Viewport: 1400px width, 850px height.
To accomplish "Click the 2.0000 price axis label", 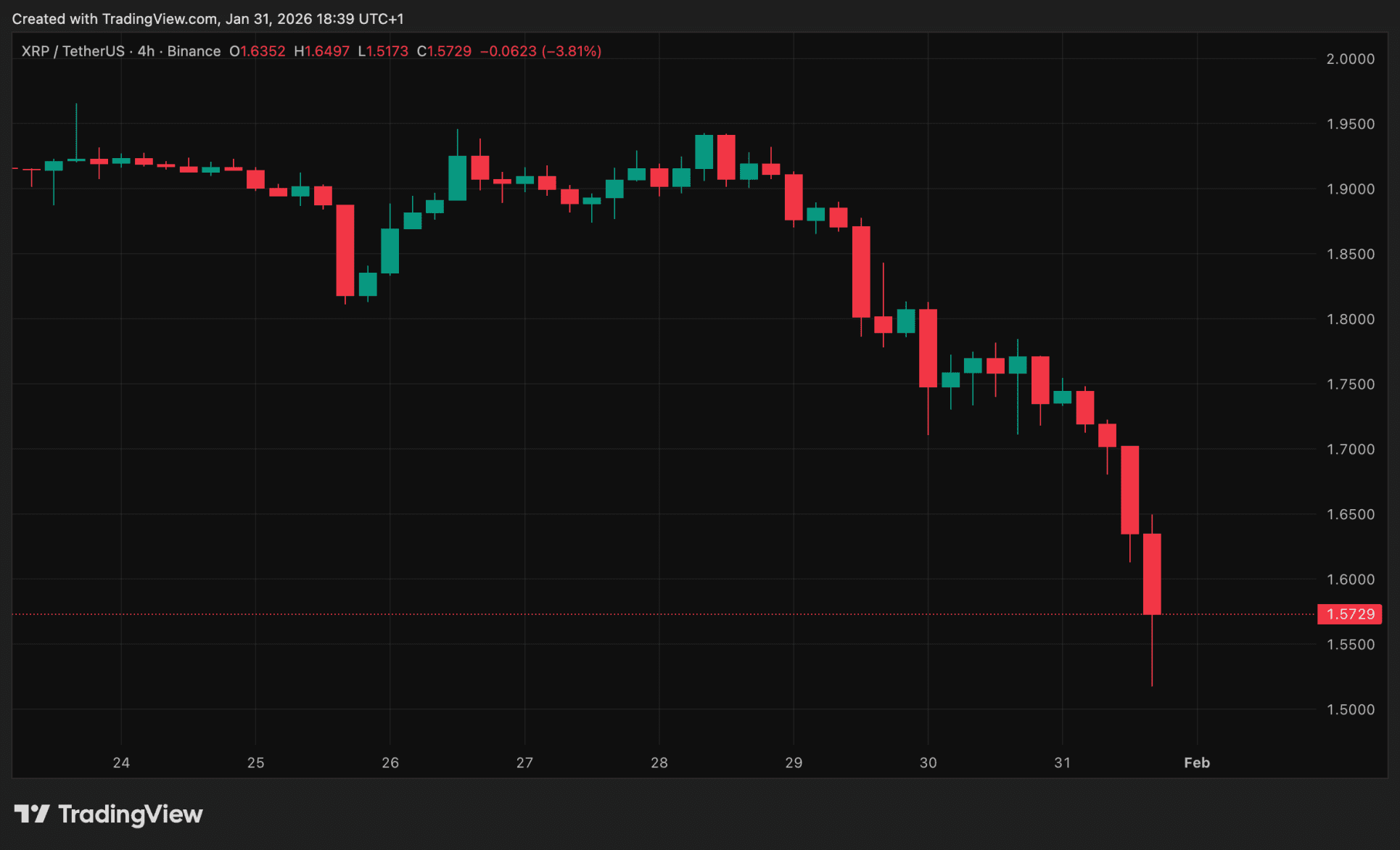I will coord(1350,59).
